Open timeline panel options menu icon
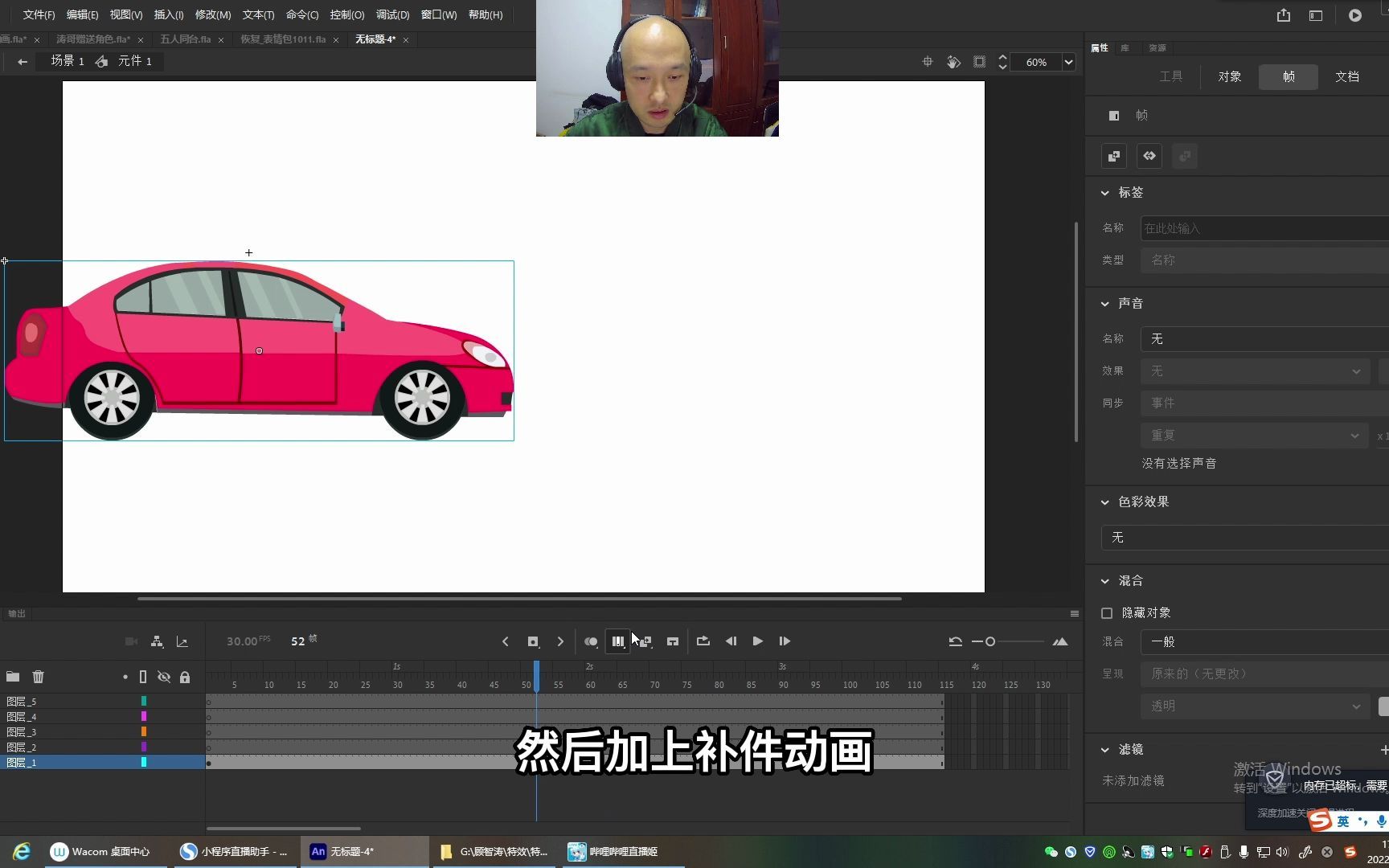This screenshot has height=868, width=1389. pos(1075,614)
